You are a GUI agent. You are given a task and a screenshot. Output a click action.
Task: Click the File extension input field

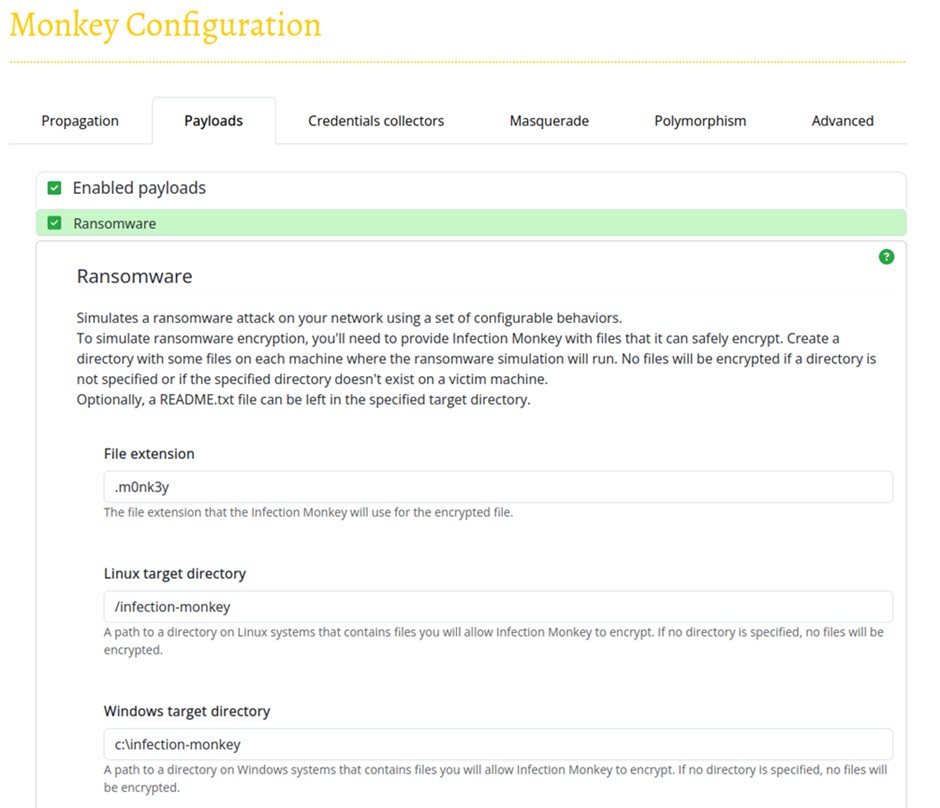click(498, 487)
